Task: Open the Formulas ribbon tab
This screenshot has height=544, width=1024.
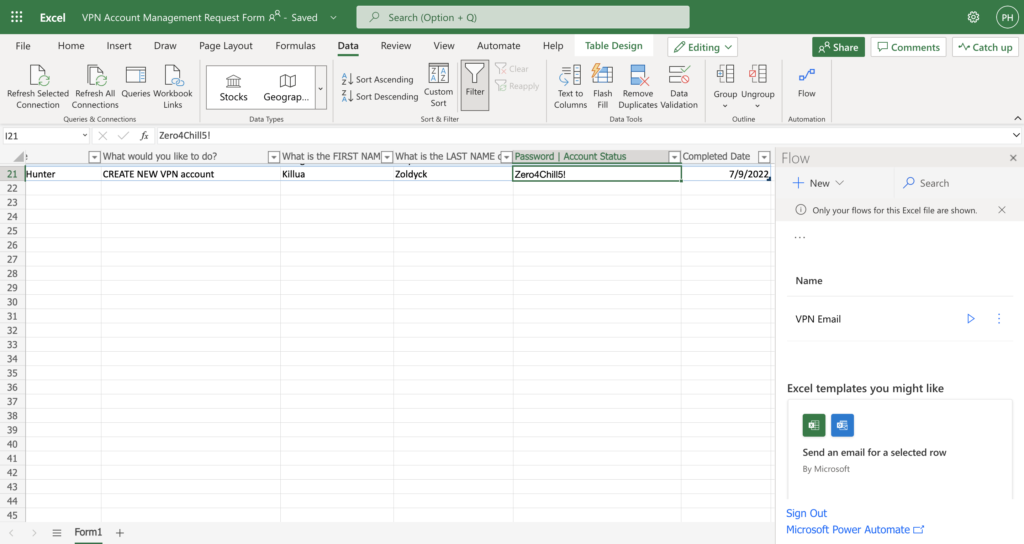Action: click(x=295, y=46)
